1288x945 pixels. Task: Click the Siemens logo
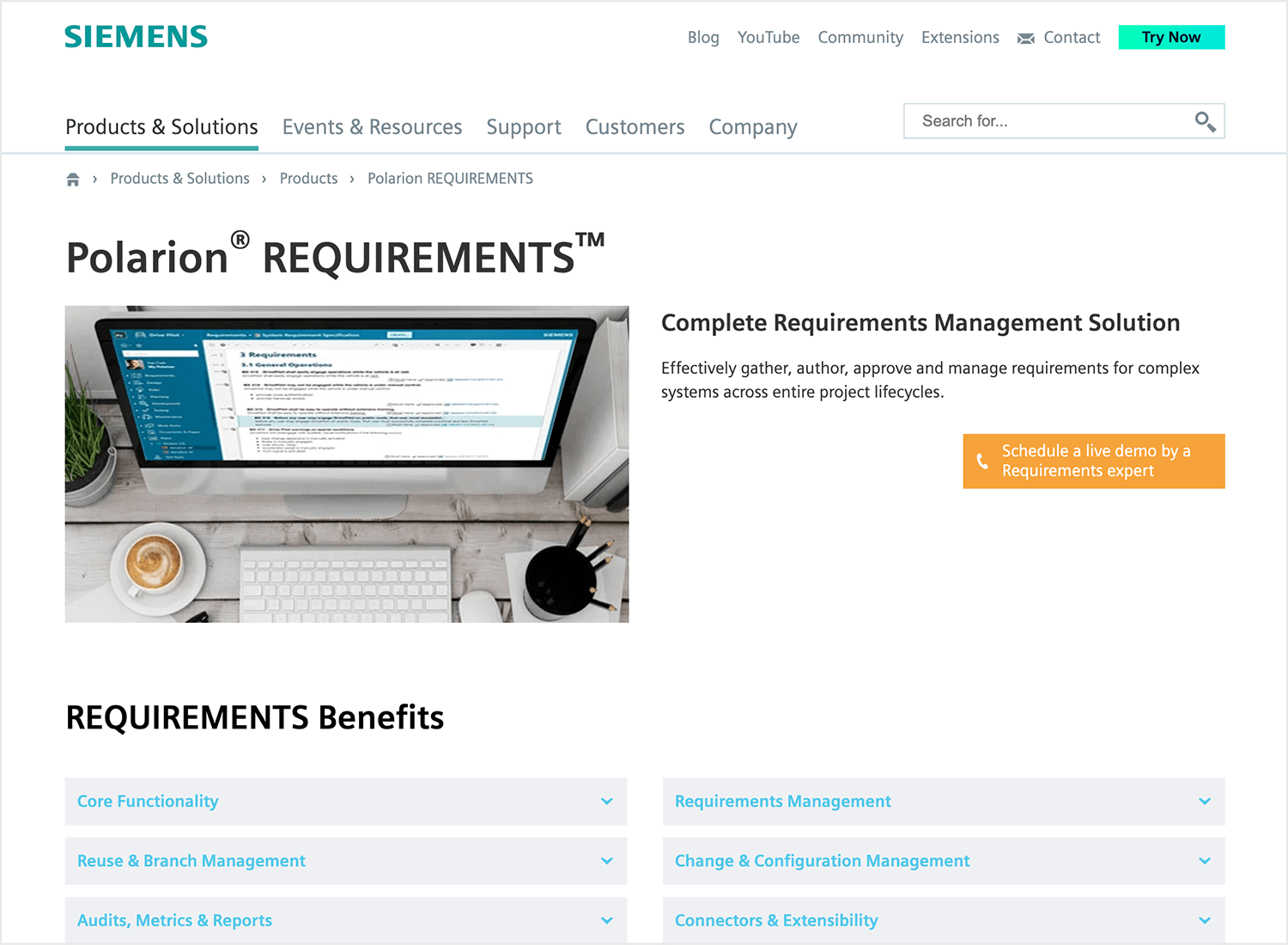(136, 37)
